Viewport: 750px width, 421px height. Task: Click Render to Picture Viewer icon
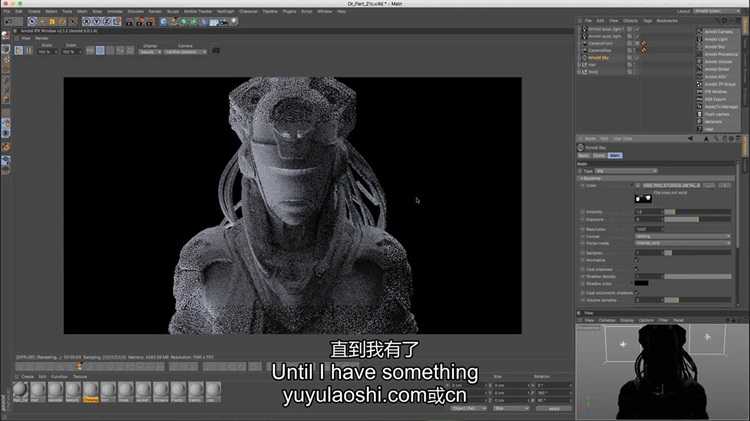click(x=140, y=22)
